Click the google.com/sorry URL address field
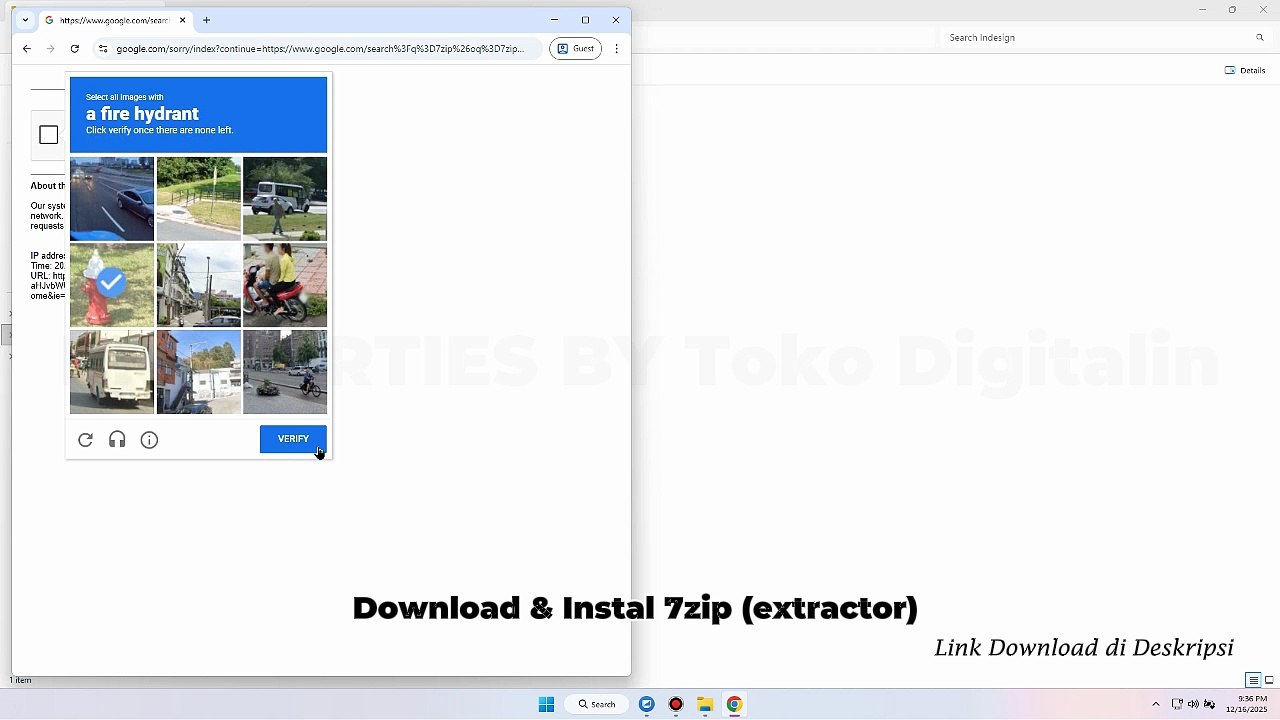The height and width of the screenshot is (720, 1280). [320, 48]
